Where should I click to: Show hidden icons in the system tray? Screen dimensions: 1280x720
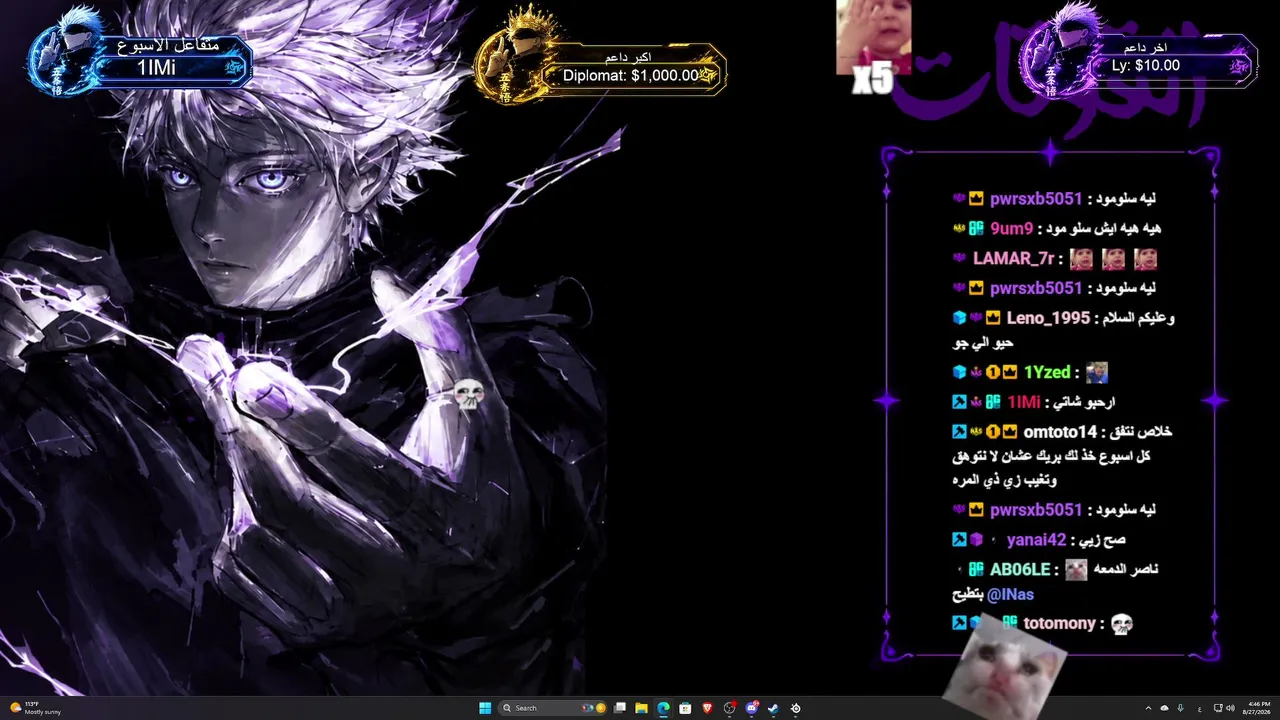(1148, 708)
